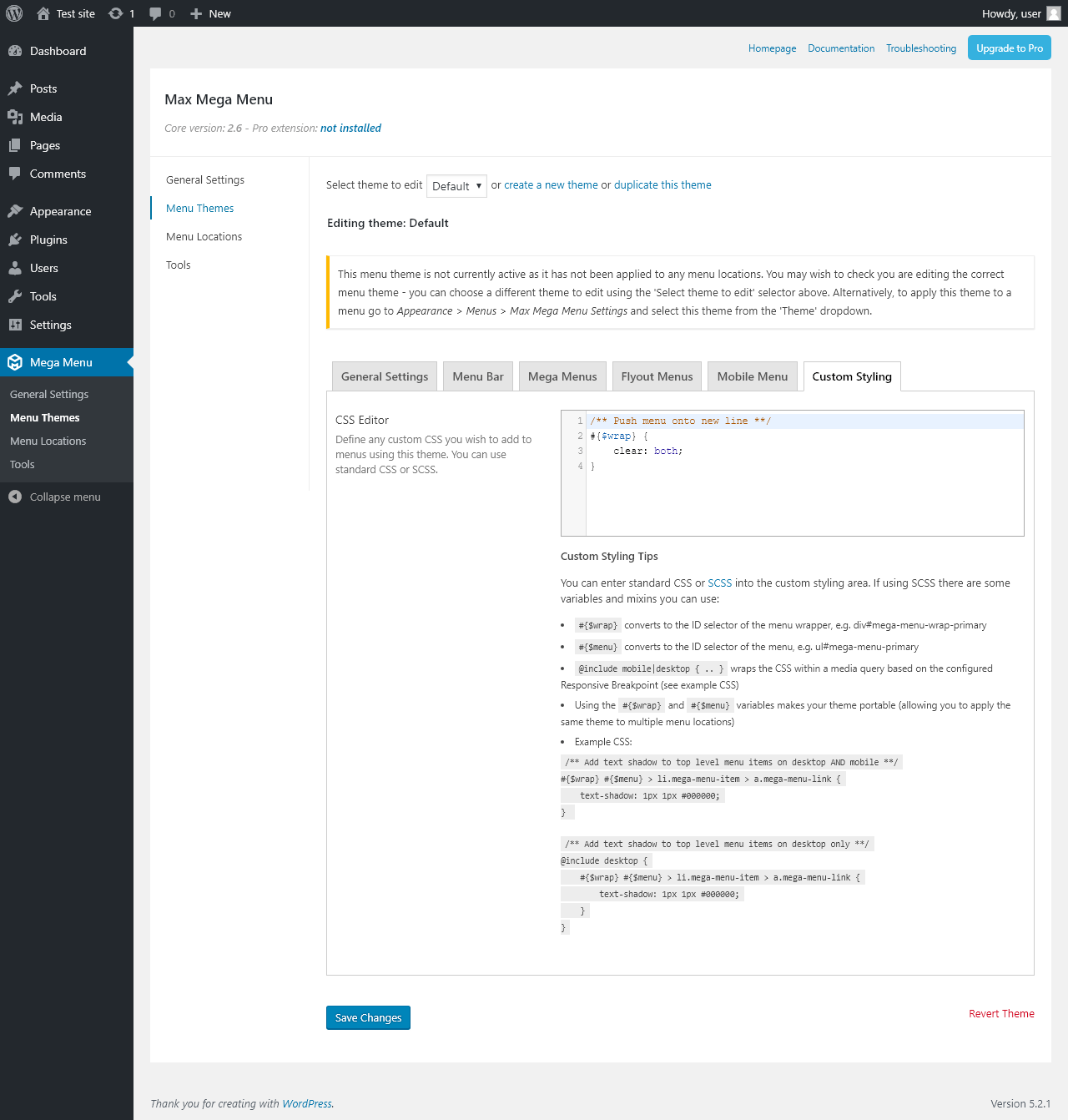Follow the 'create a new theme' link

tap(551, 185)
